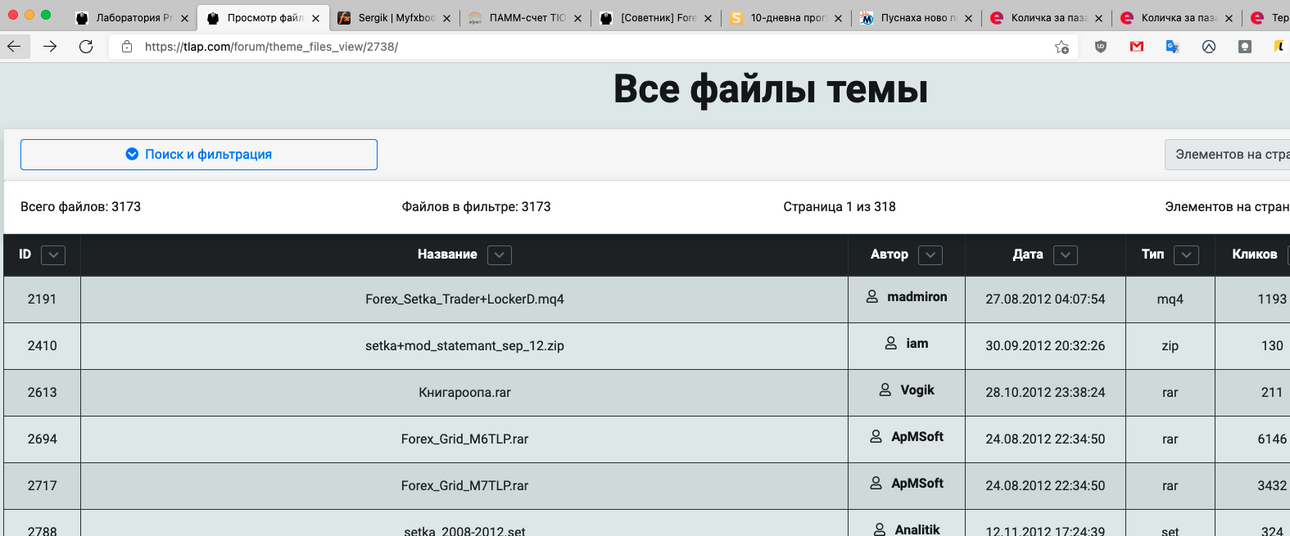Click the Кликов column header
Viewport: 1290px width, 536px height.
point(1254,254)
